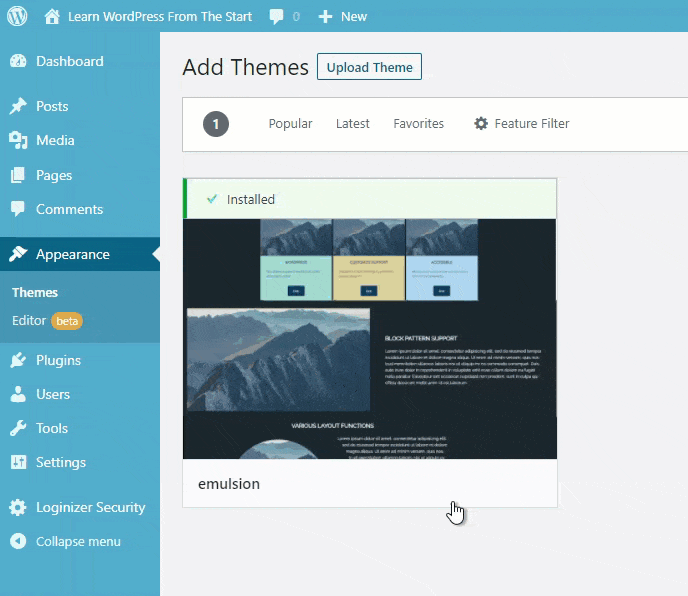Open the Dashboard menu
This screenshot has width=688, height=596.
click(80, 61)
